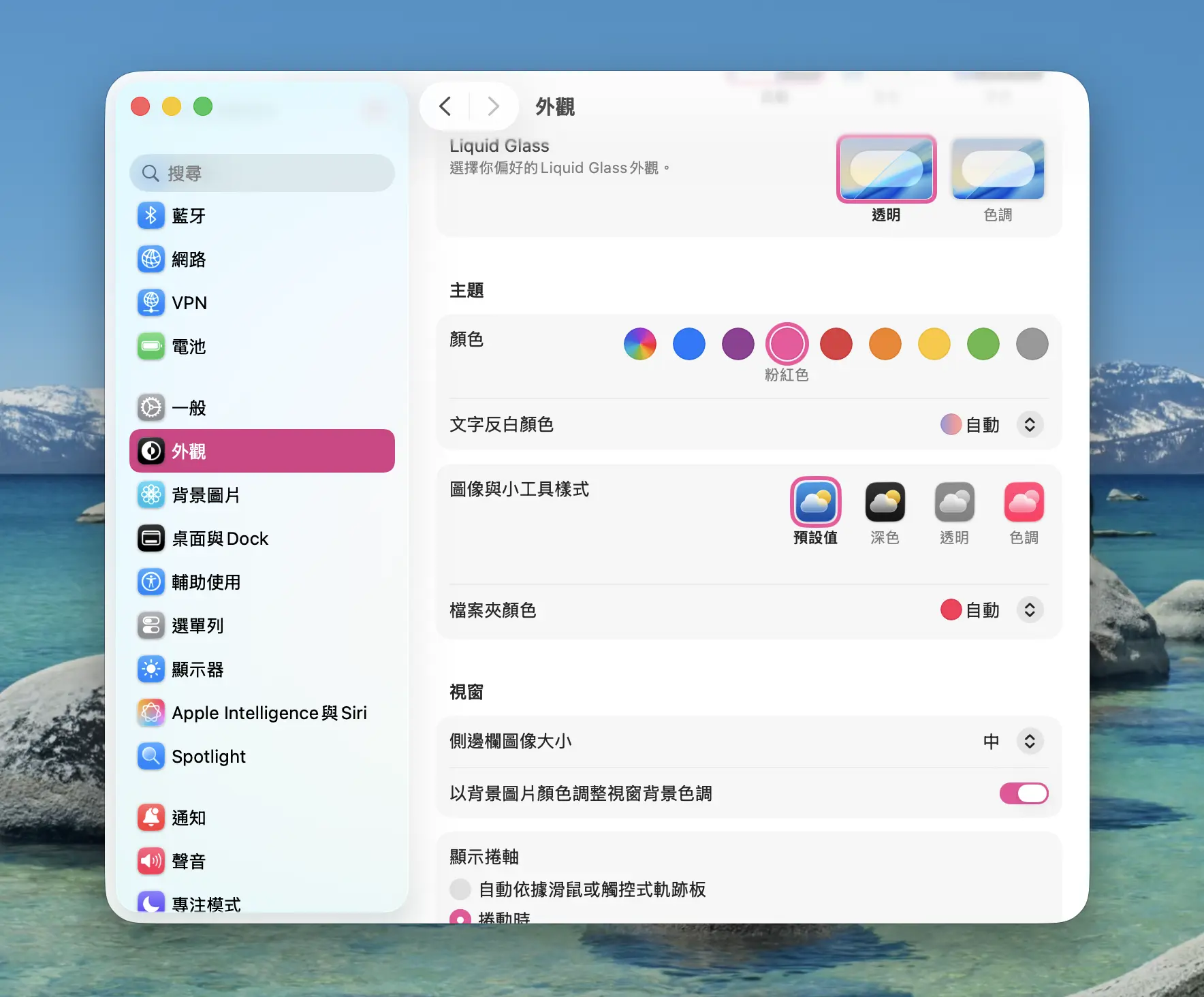Pick the multicolor accent swatch

(x=640, y=344)
